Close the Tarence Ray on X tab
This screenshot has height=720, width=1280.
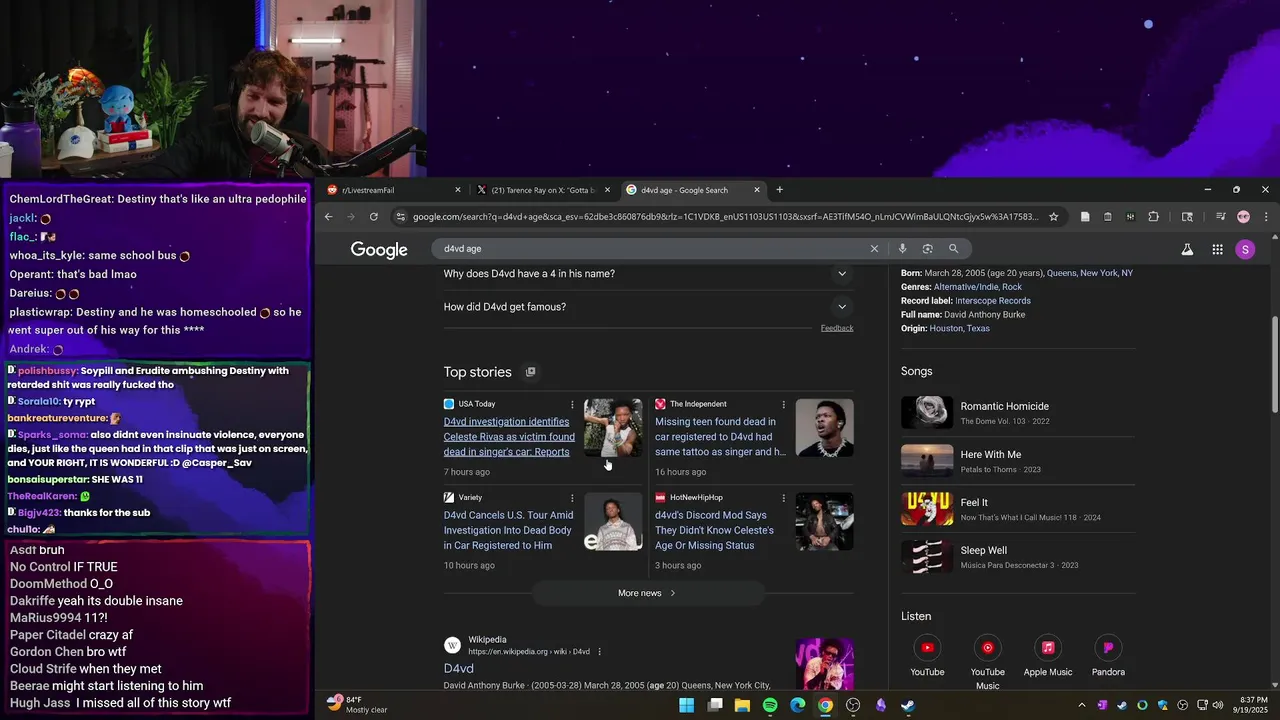coord(607,190)
